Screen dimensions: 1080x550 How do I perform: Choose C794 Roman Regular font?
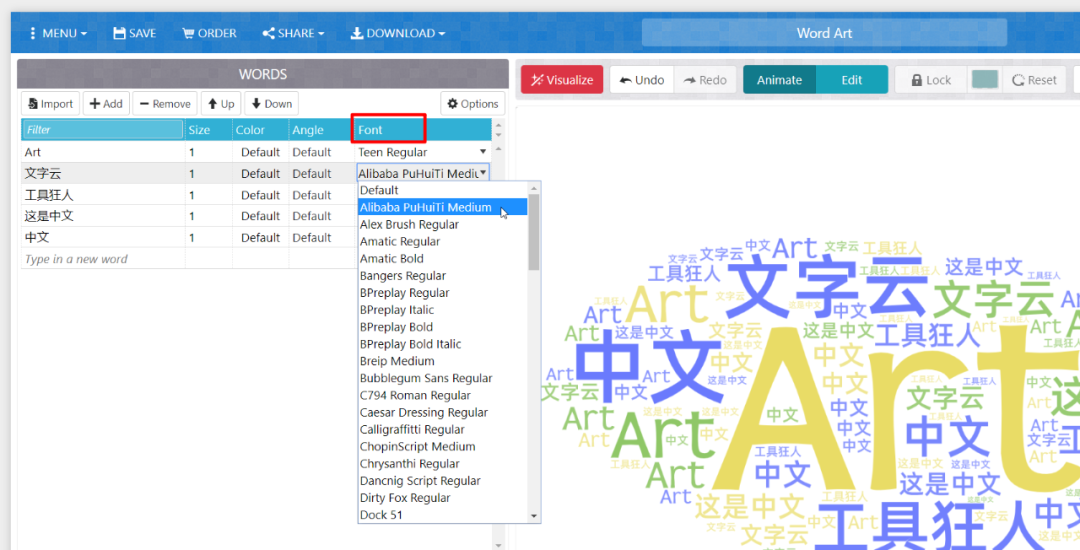pos(443,395)
